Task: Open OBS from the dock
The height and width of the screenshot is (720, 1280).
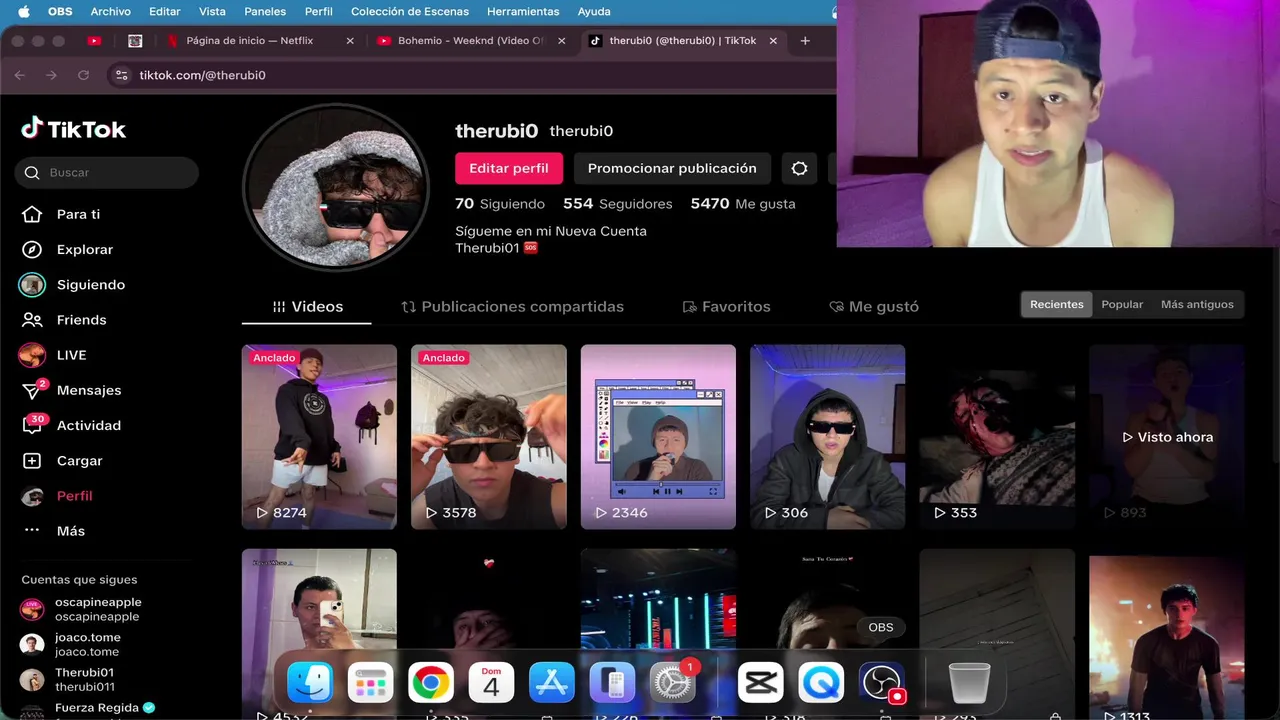Action: click(881, 683)
